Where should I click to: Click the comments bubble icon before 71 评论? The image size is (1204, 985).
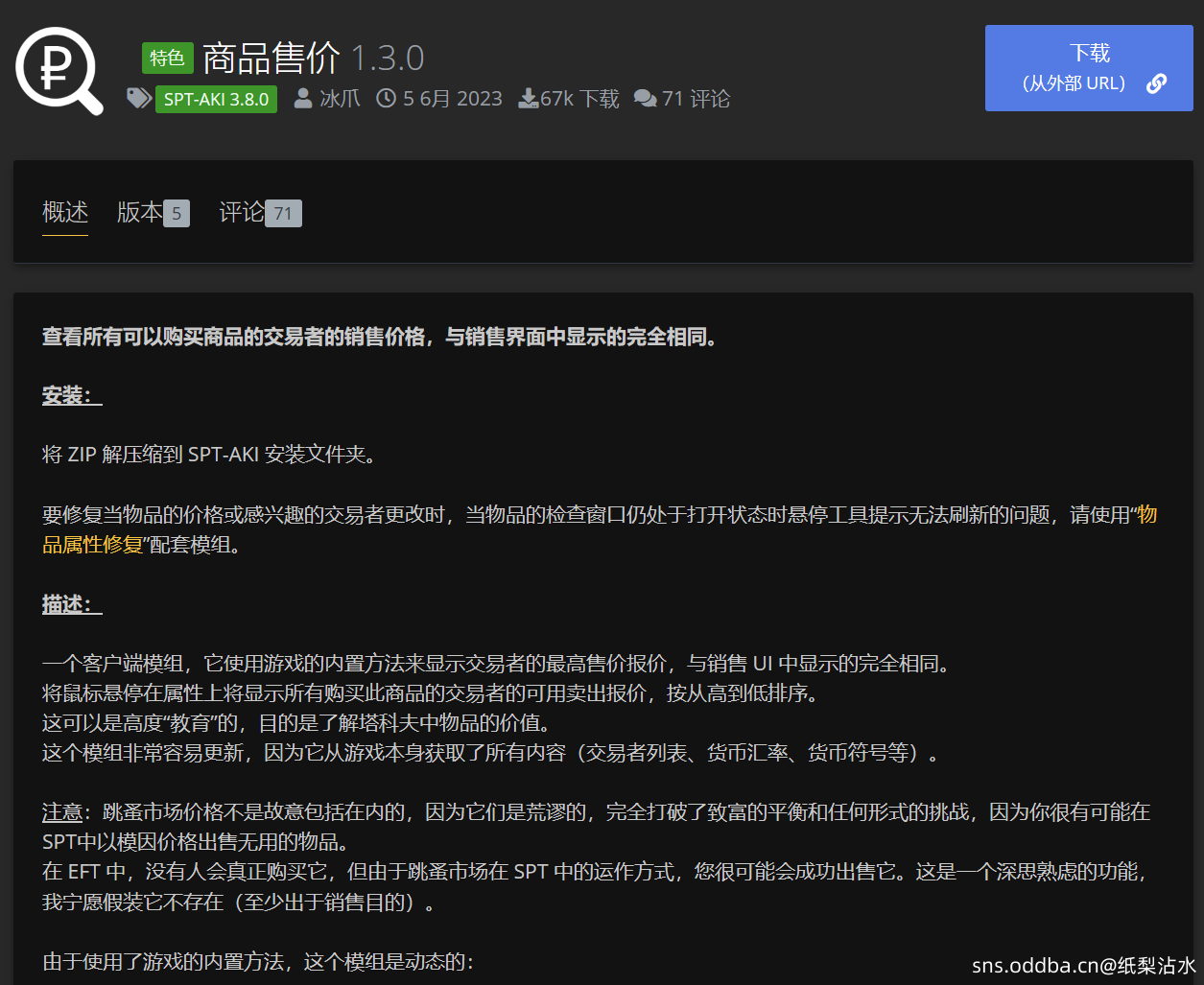click(646, 99)
